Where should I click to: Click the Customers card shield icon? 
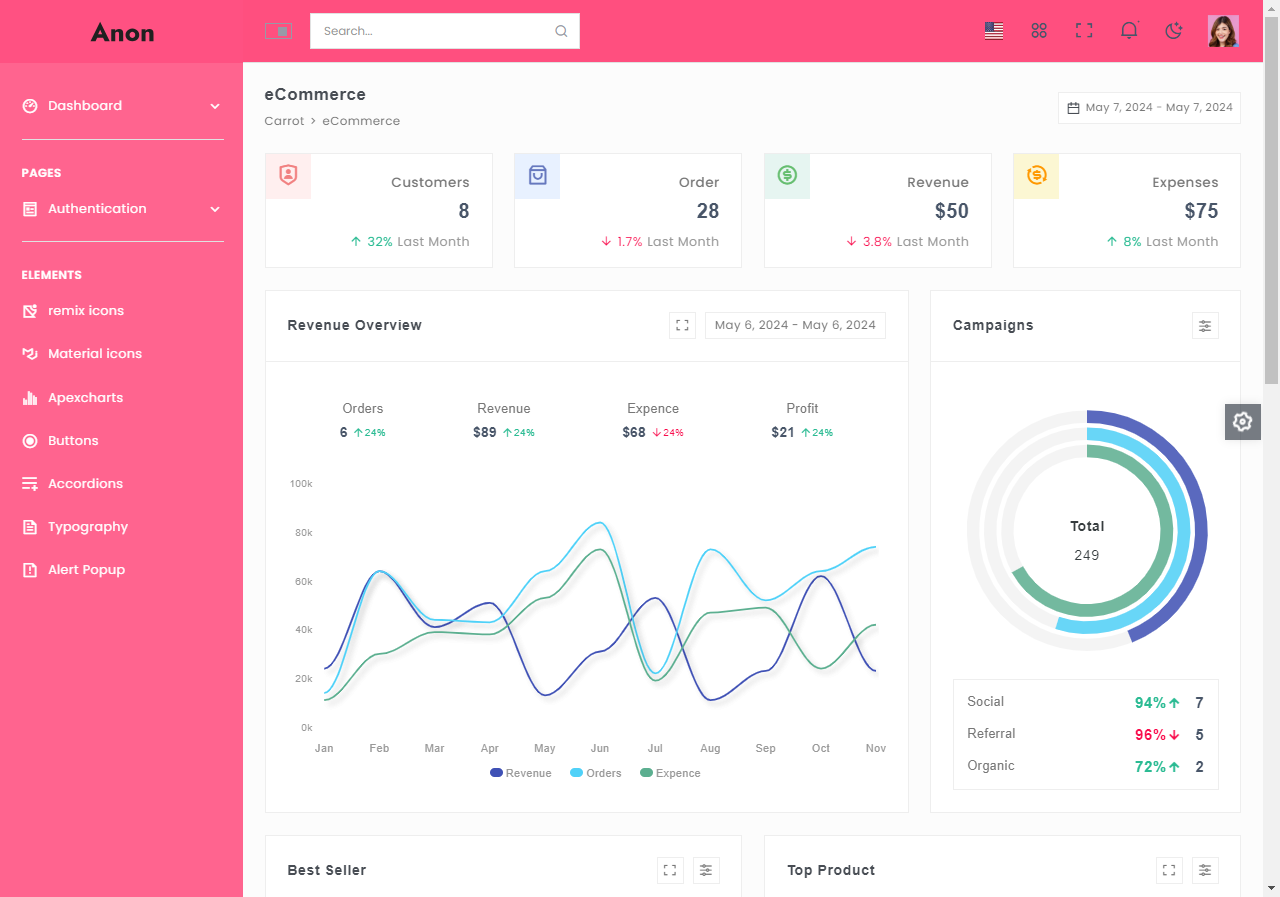point(288,176)
